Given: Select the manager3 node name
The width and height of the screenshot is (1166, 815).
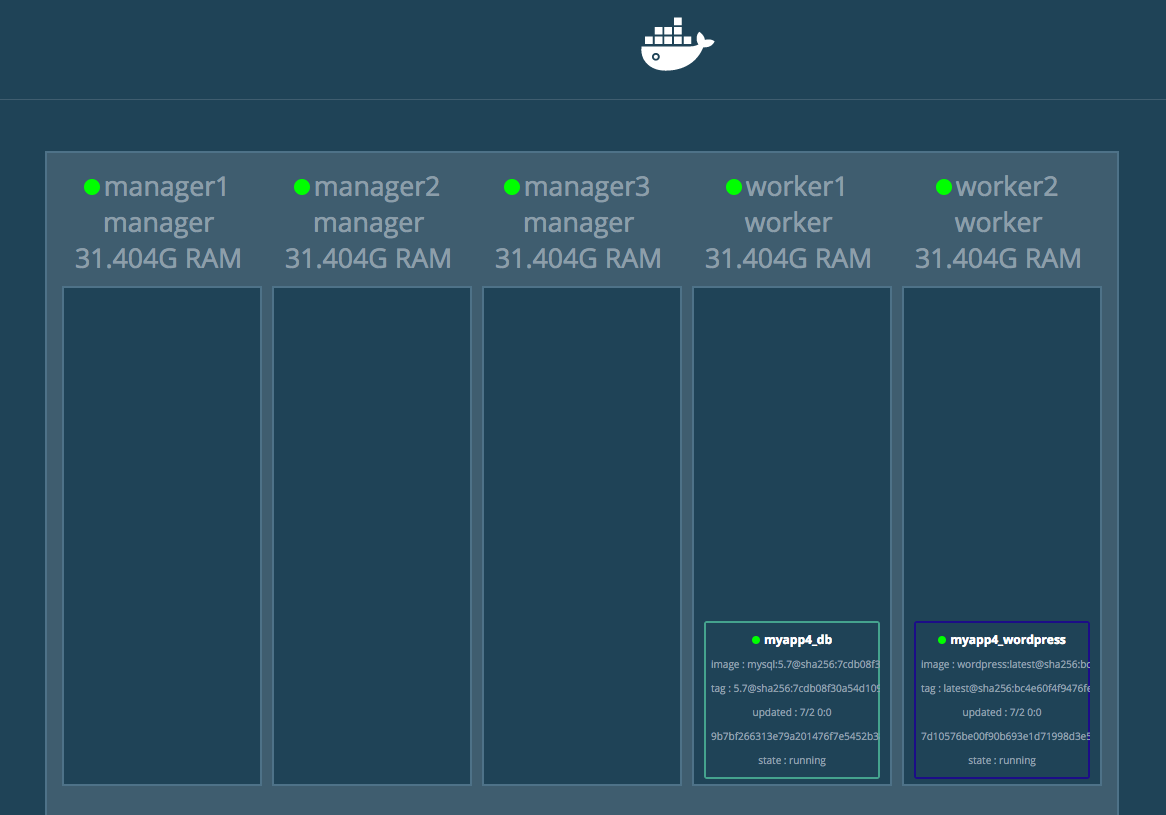Looking at the screenshot, I should point(587,187).
